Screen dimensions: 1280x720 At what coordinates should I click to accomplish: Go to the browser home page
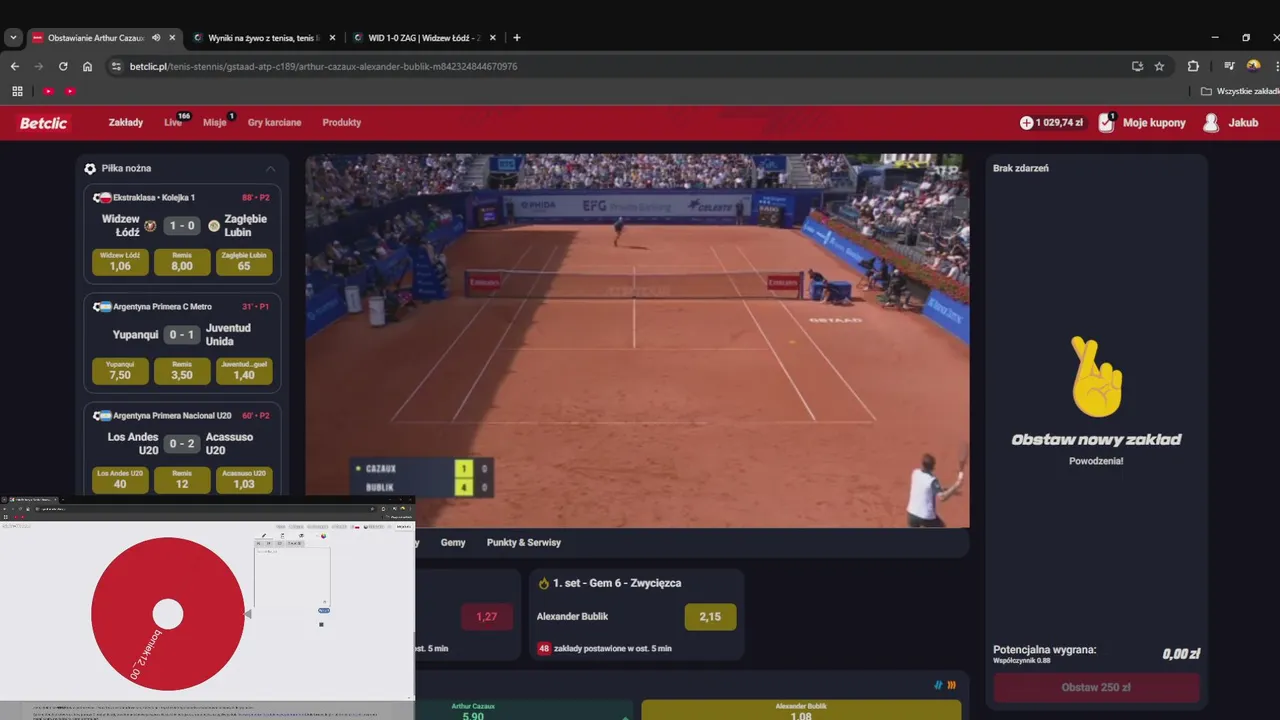87,66
